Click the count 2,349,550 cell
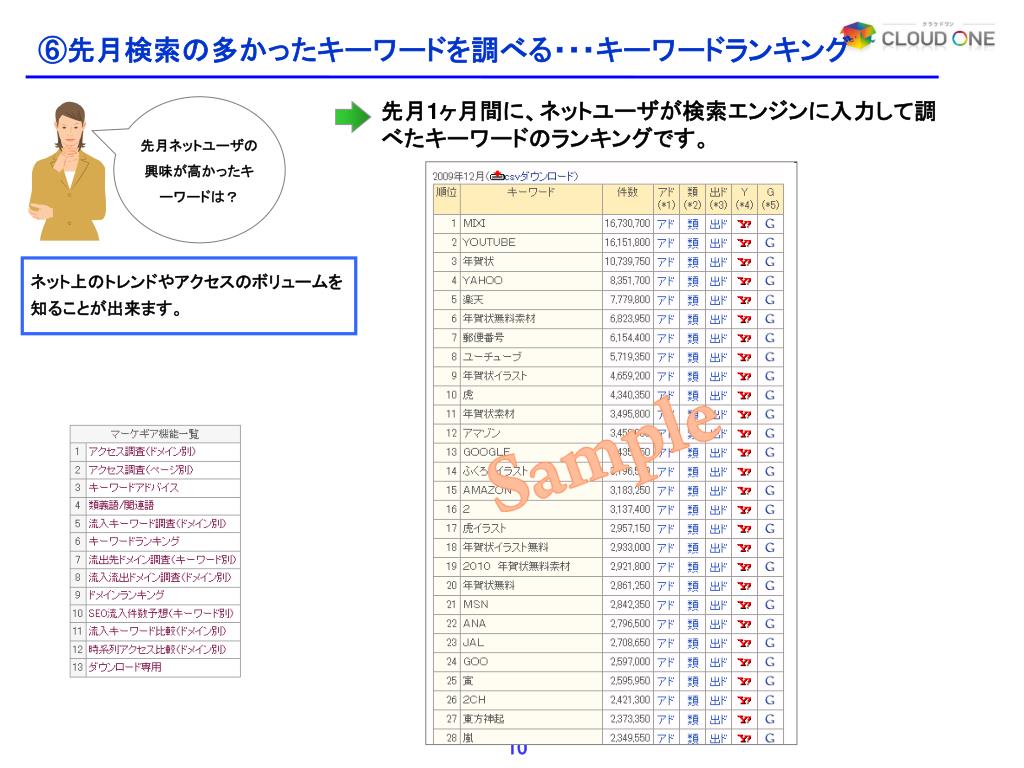This screenshot has width=1024, height=768. 630,738
